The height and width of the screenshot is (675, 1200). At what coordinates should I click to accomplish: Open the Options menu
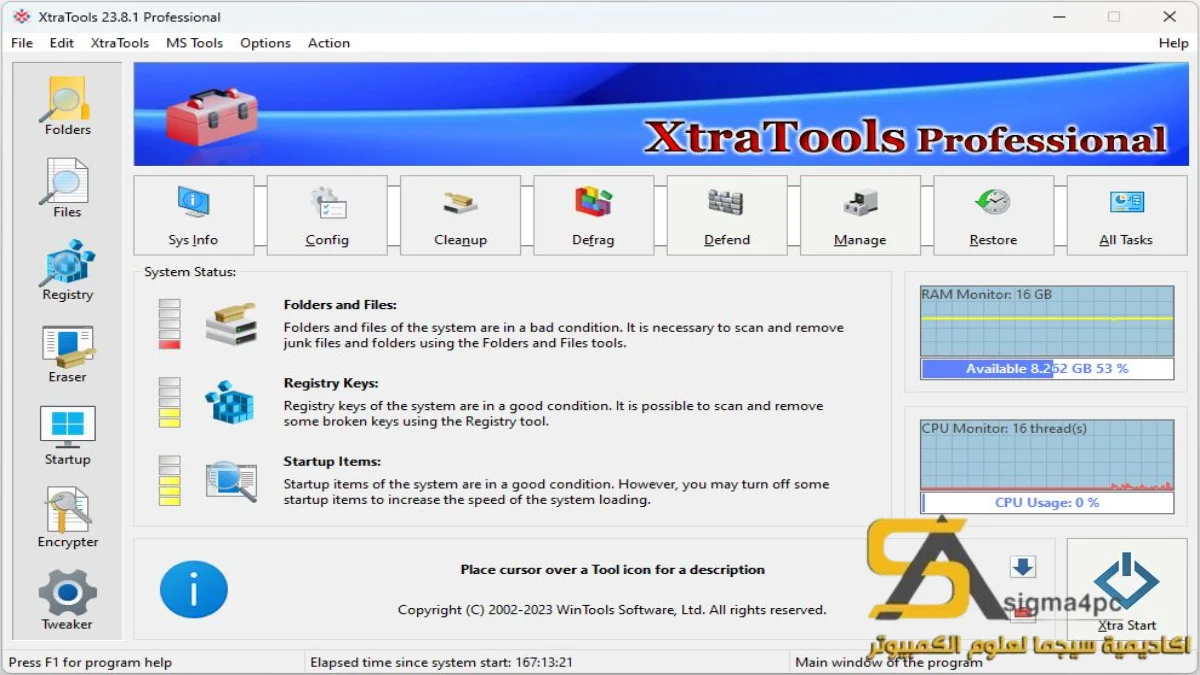tap(266, 43)
